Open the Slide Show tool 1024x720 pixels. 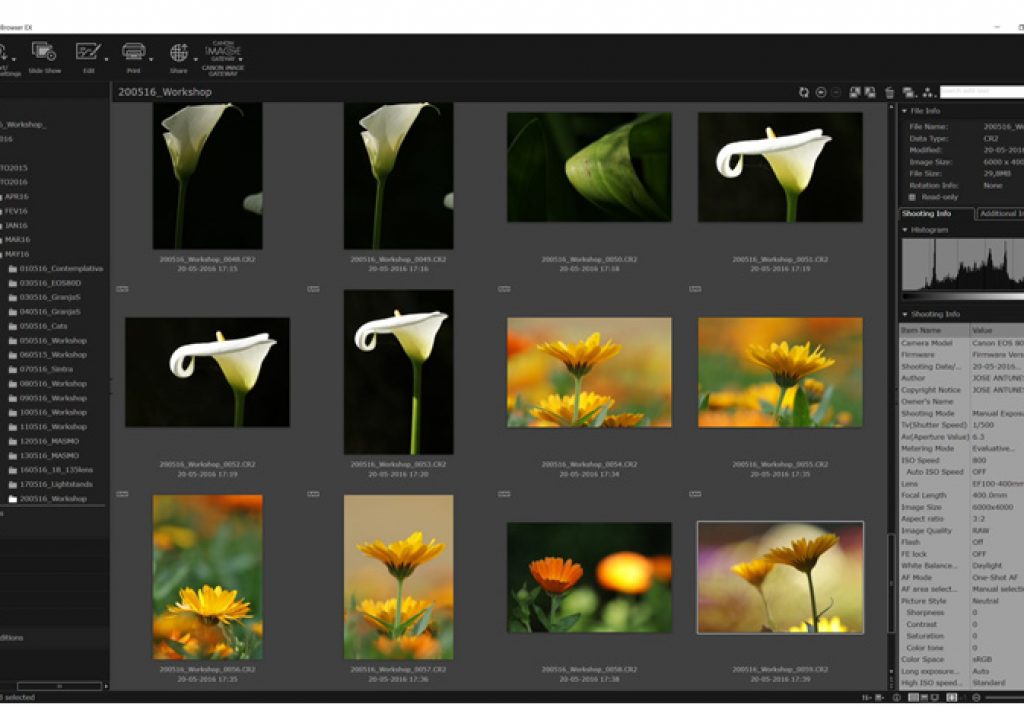pyautogui.click(x=44, y=57)
